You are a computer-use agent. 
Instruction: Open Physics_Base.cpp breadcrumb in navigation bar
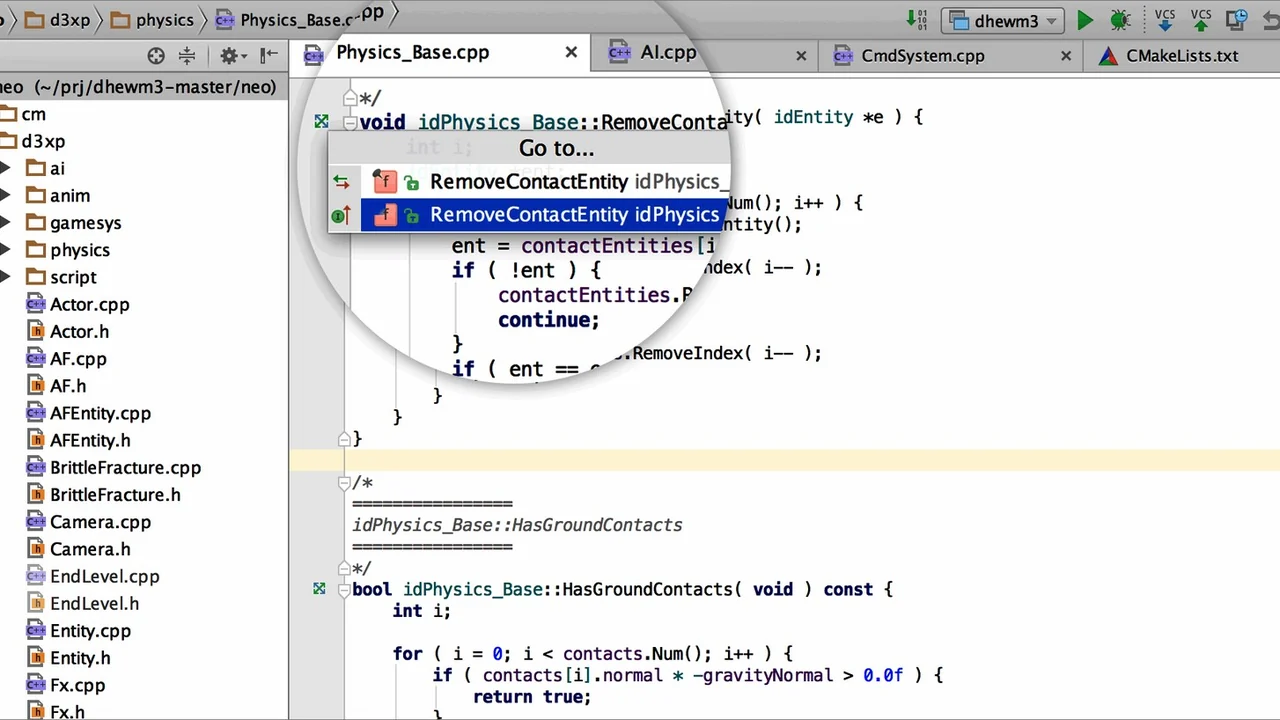point(297,18)
